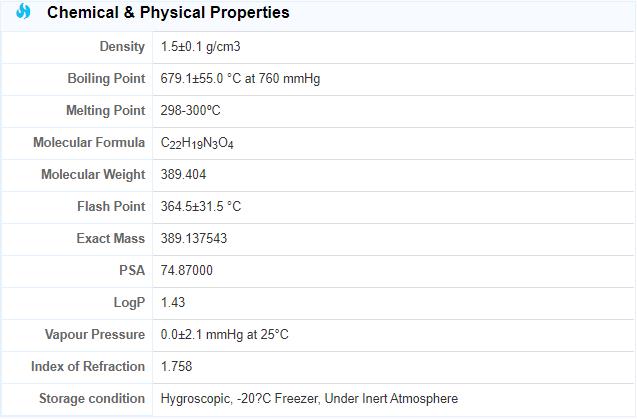Image resolution: width=637 pixels, height=419 pixels.
Task: Click the Molecular Formula label
Action: [89, 143]
